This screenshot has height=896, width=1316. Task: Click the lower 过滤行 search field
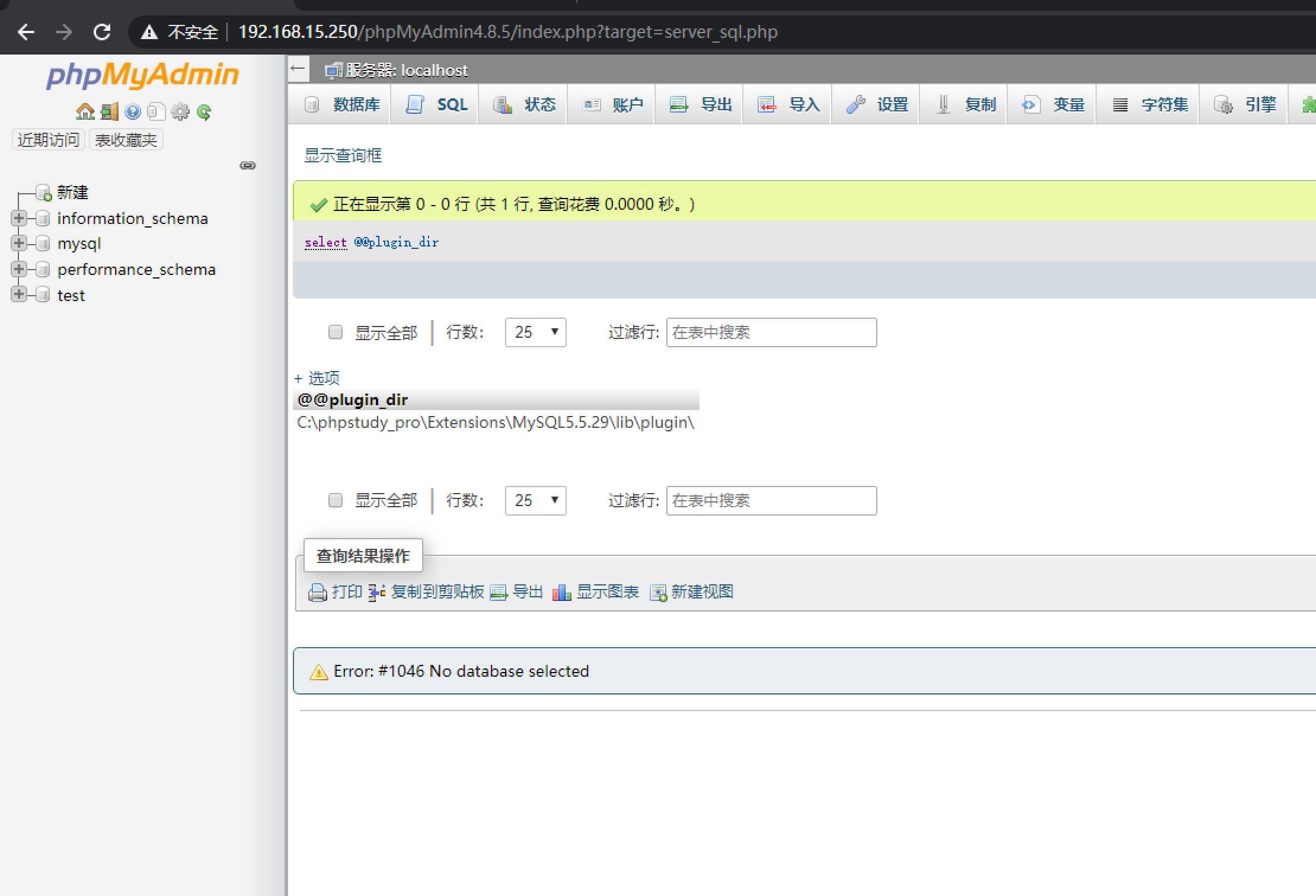point(771,501)
